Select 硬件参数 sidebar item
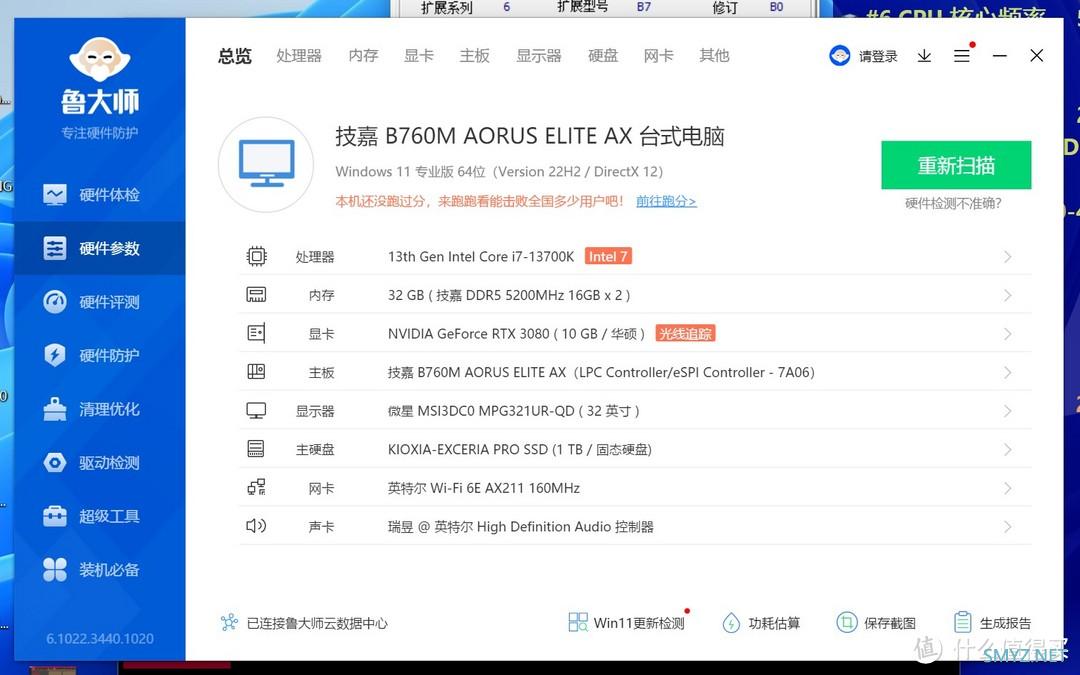This screenshot has width=1080, height=675. pyautogui.click(x=99, y=248)
